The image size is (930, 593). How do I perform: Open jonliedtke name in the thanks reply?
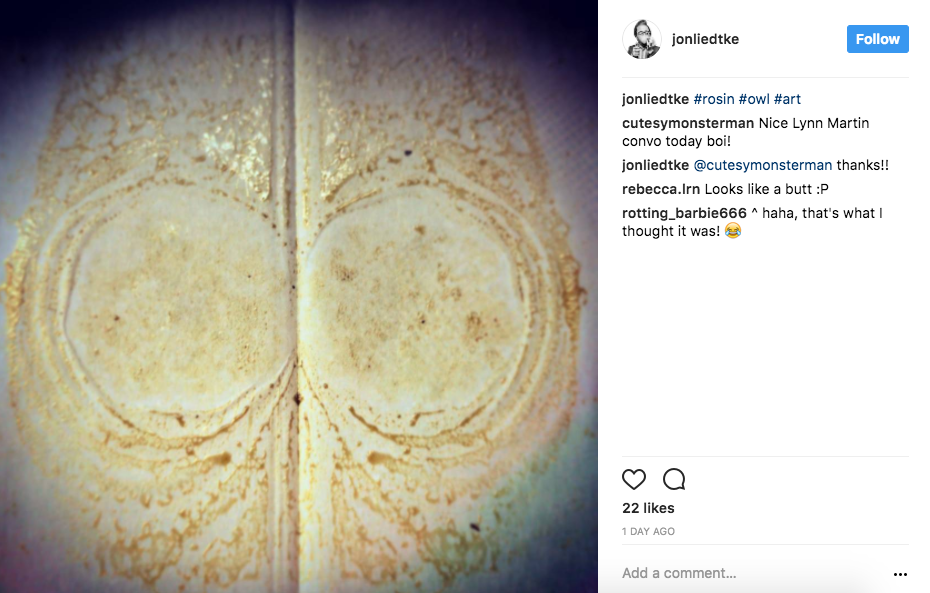coord(655,165)
